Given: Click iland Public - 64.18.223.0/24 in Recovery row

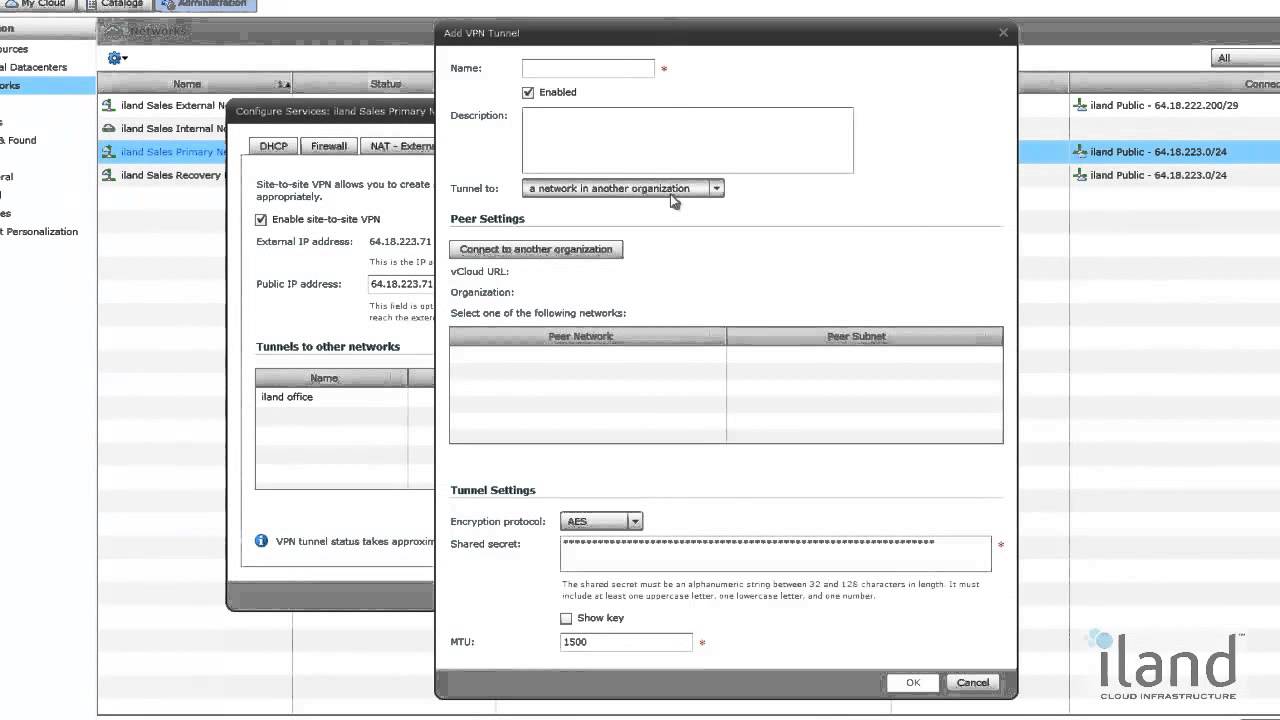Looking at the screenshot, I should (x=1158, y=175).
